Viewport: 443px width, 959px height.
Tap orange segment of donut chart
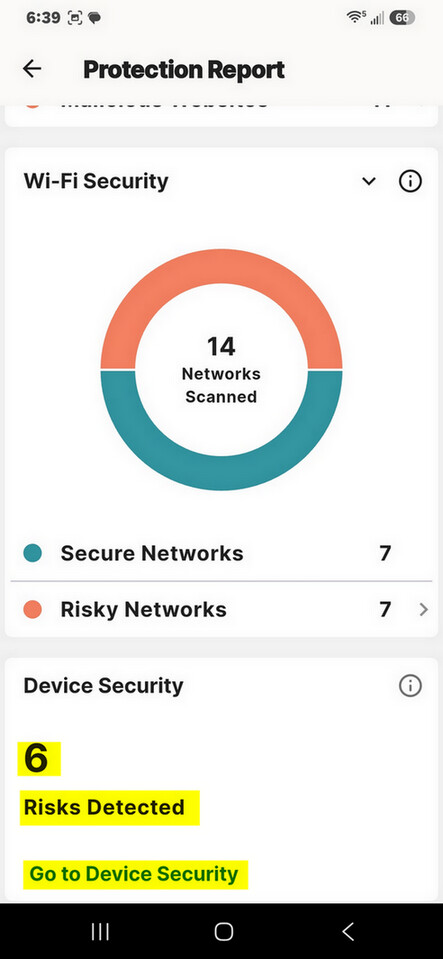[x=222, y=267]
